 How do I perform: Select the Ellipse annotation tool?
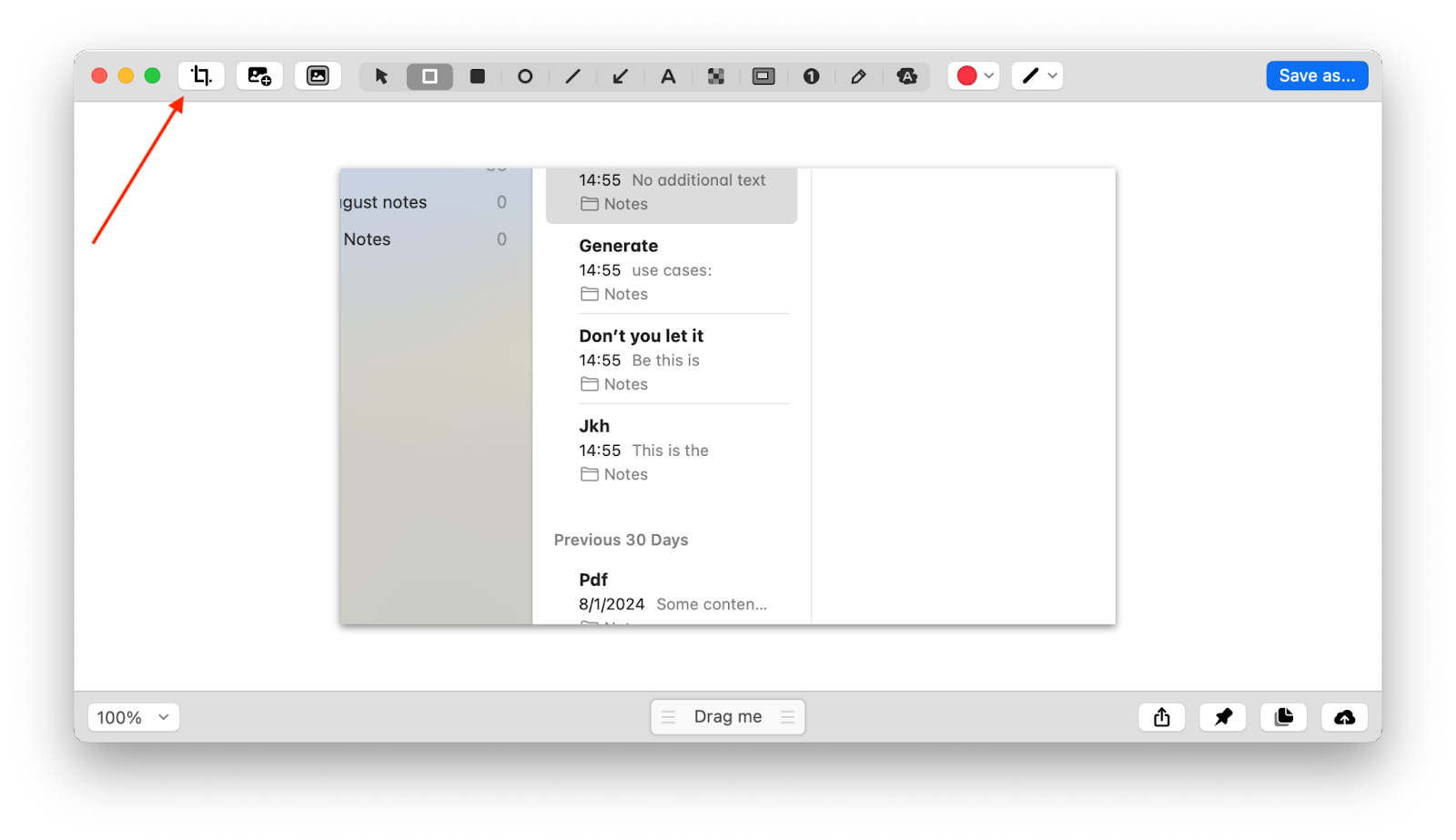[x=525, y=76]
